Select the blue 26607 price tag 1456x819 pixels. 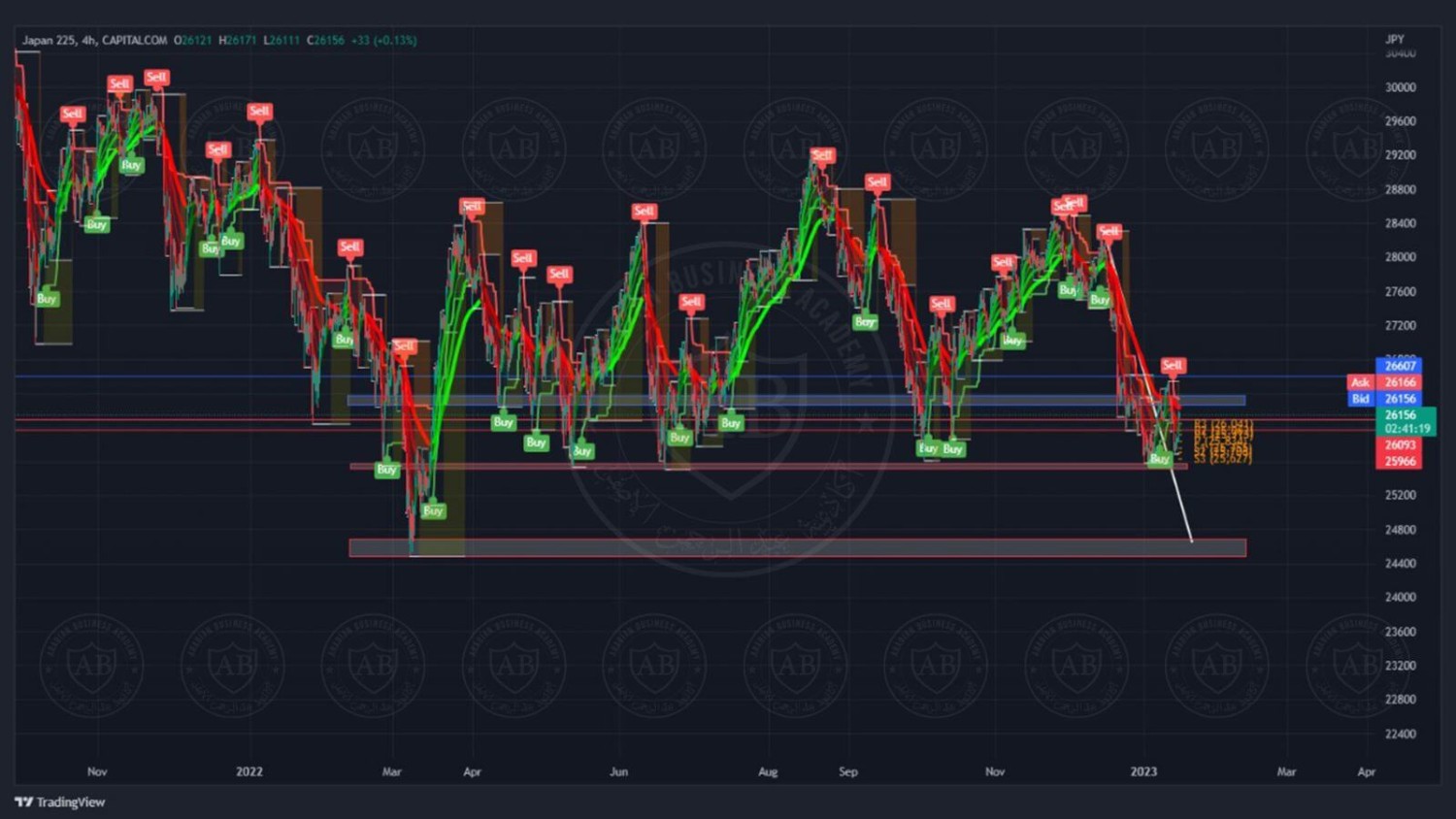1400,366
